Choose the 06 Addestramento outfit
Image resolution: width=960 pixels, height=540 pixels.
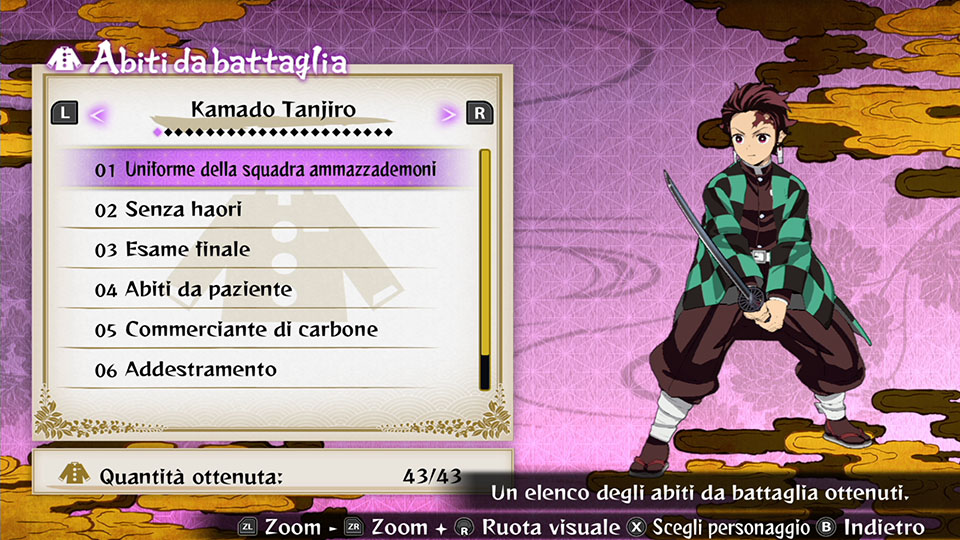[266, 369]
